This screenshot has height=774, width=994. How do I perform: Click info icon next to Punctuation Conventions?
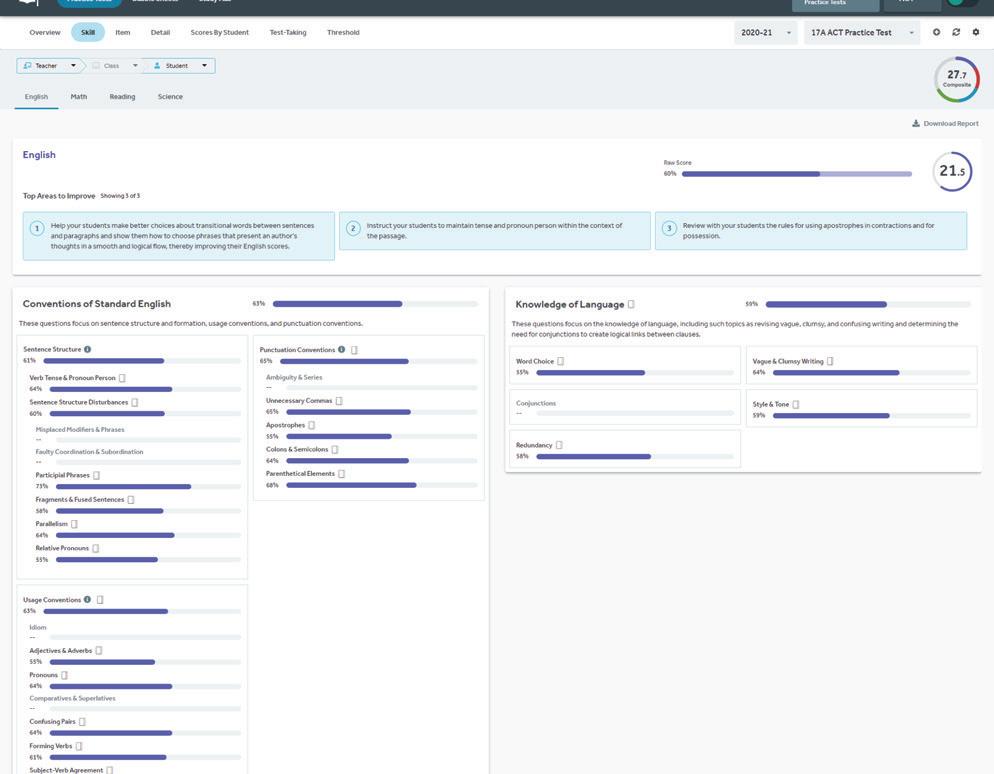coord(342,349)
